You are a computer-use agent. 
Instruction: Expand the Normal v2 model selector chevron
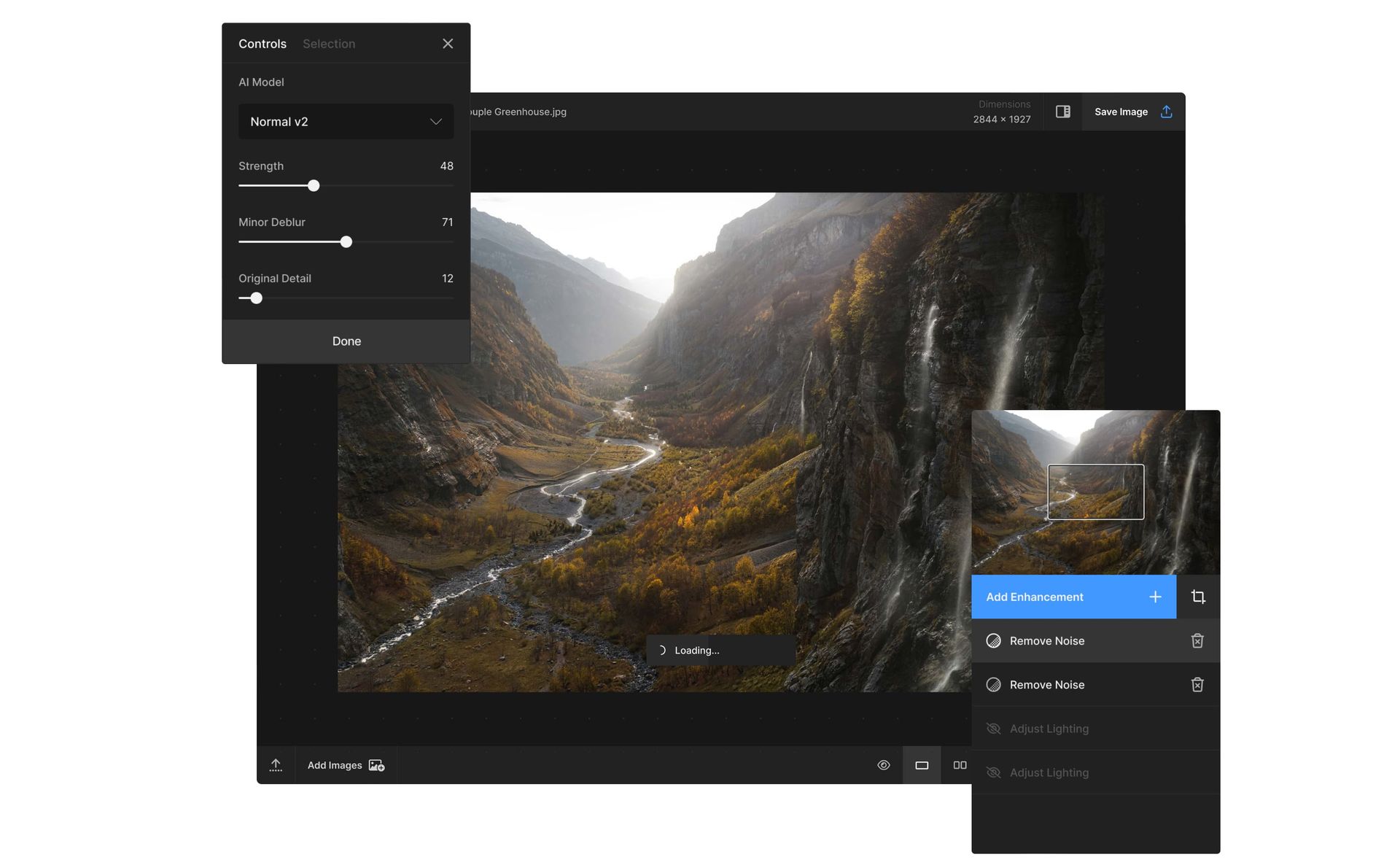(x=435, y=122)
